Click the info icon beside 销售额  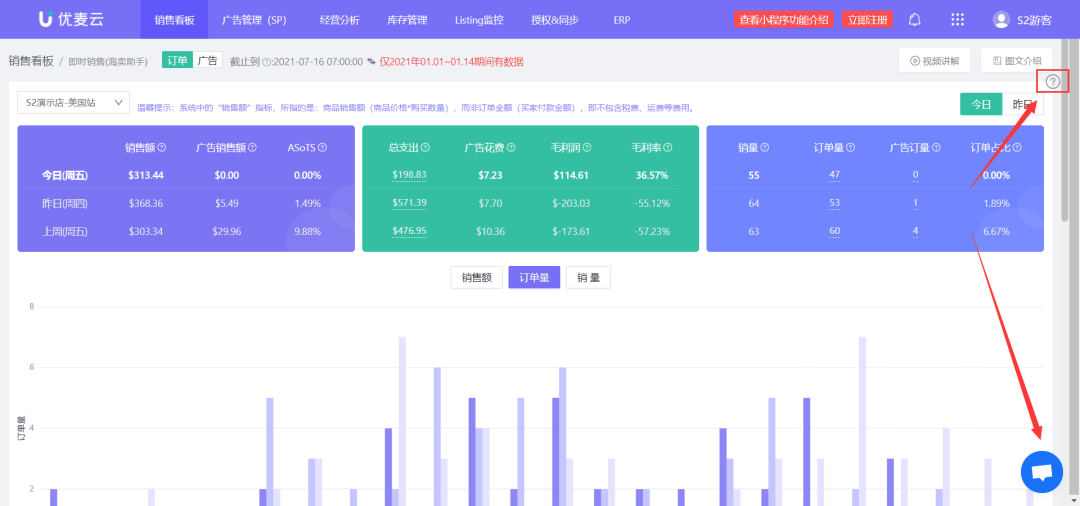[162, 148]
